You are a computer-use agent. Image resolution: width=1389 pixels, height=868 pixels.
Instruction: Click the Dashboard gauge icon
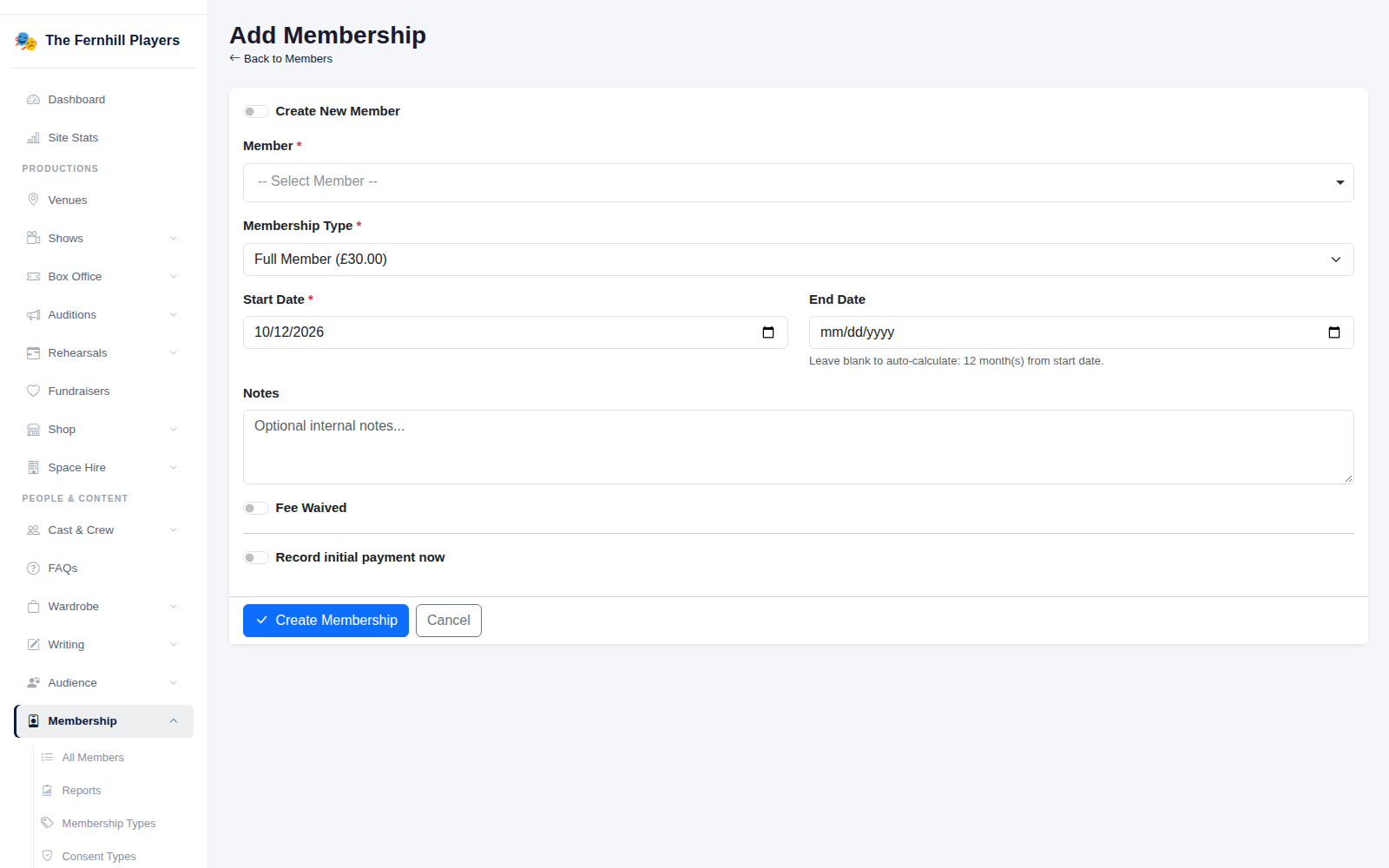[x=33, y=100]
